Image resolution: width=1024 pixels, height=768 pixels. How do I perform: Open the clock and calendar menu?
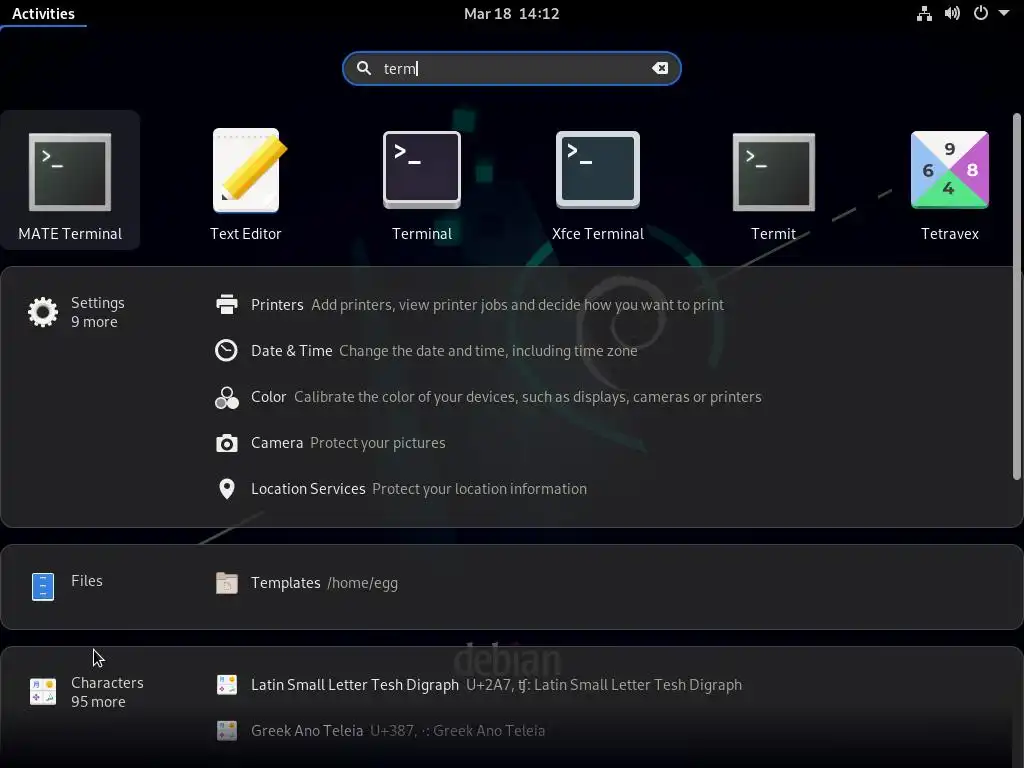(x=511, y=14)
